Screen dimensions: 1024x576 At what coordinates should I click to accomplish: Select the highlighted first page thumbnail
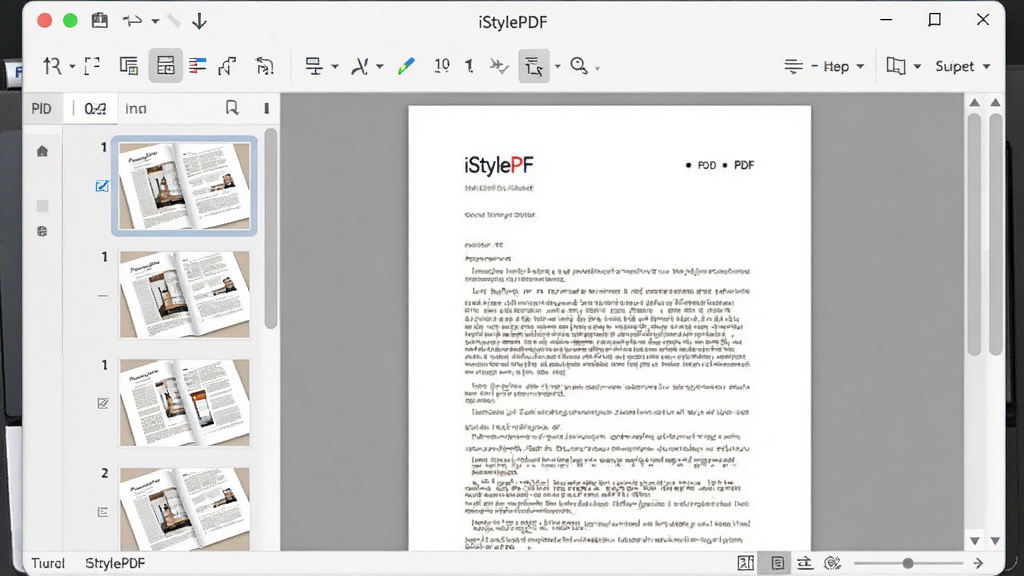(x=184, y=186)
